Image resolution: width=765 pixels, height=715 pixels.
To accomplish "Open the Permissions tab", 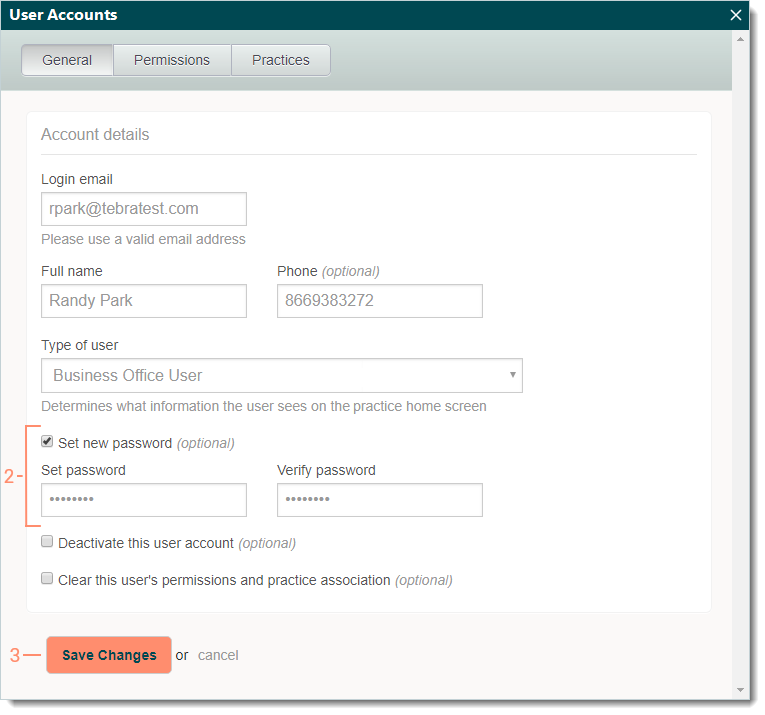I will pos(172,60).
